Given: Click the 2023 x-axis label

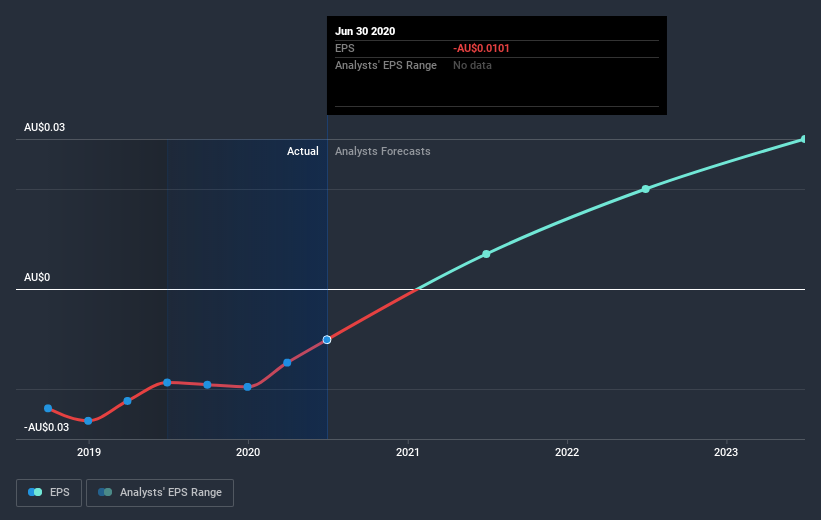Looking at the screenshot, I should (726, 452).
